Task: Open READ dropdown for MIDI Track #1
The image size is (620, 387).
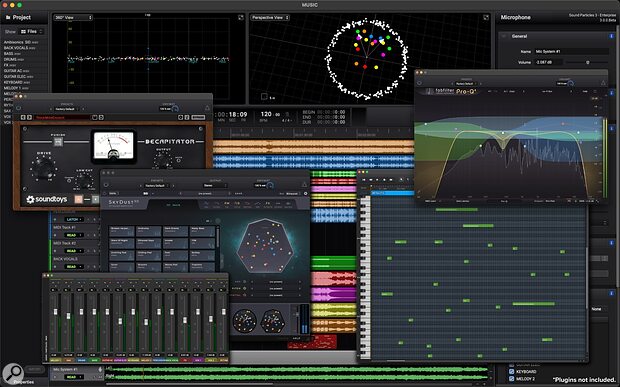Action: click(x=74, y=235)
